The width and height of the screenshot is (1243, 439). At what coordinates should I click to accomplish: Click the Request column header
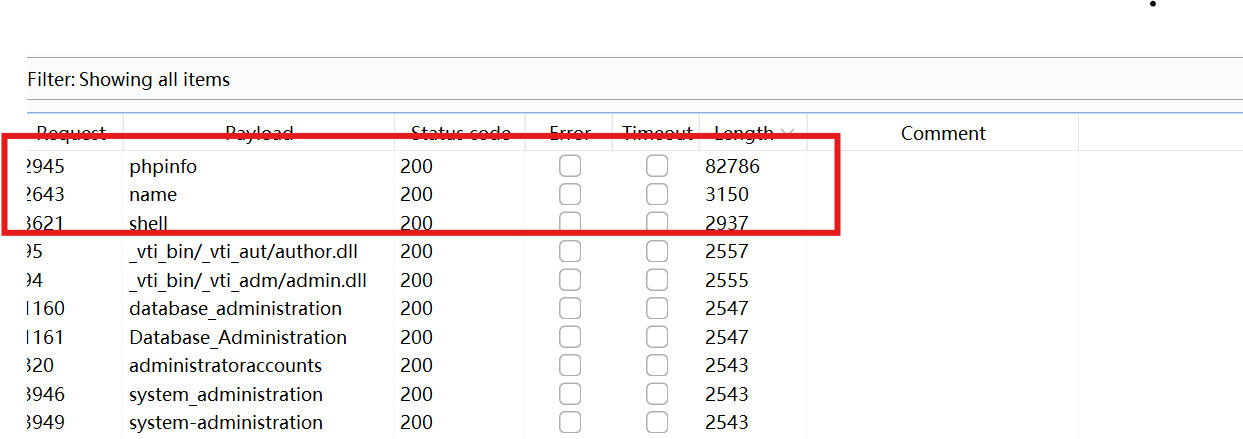70,134
